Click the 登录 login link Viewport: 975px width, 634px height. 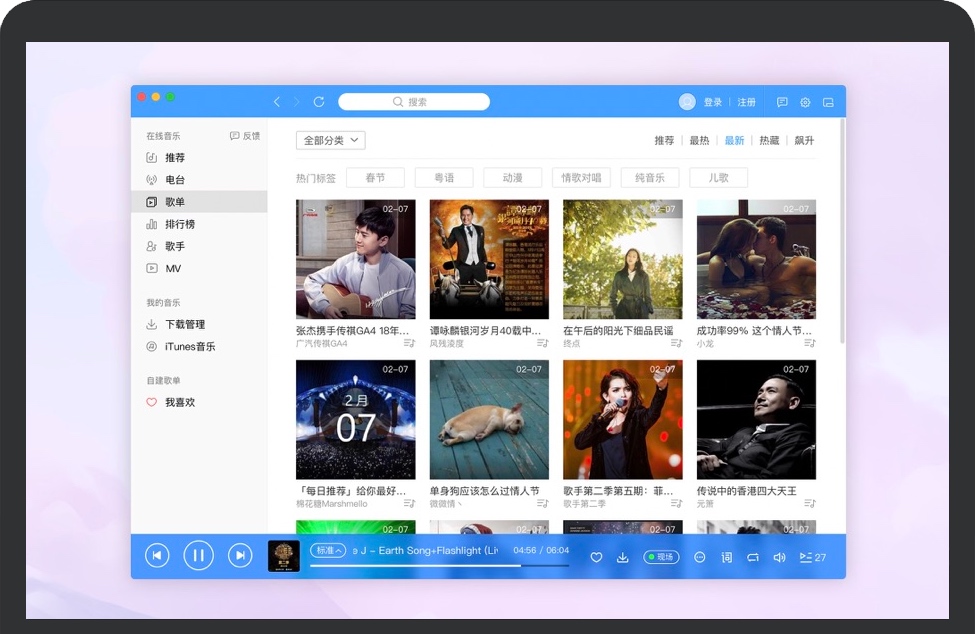pyautogui.click(x=712, y=102)
